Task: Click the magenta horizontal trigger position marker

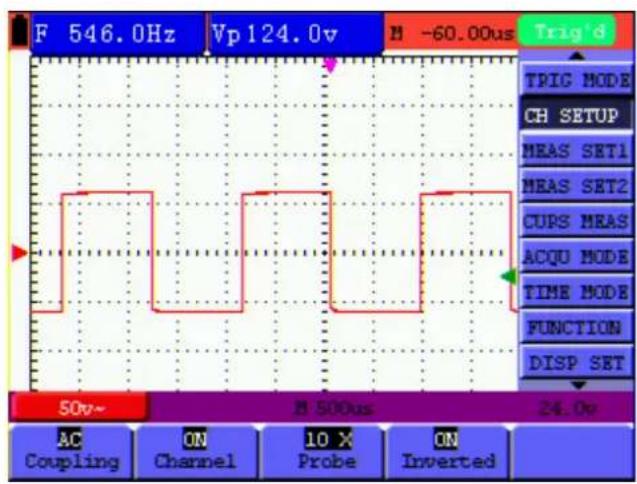Action: coord(331,65)
